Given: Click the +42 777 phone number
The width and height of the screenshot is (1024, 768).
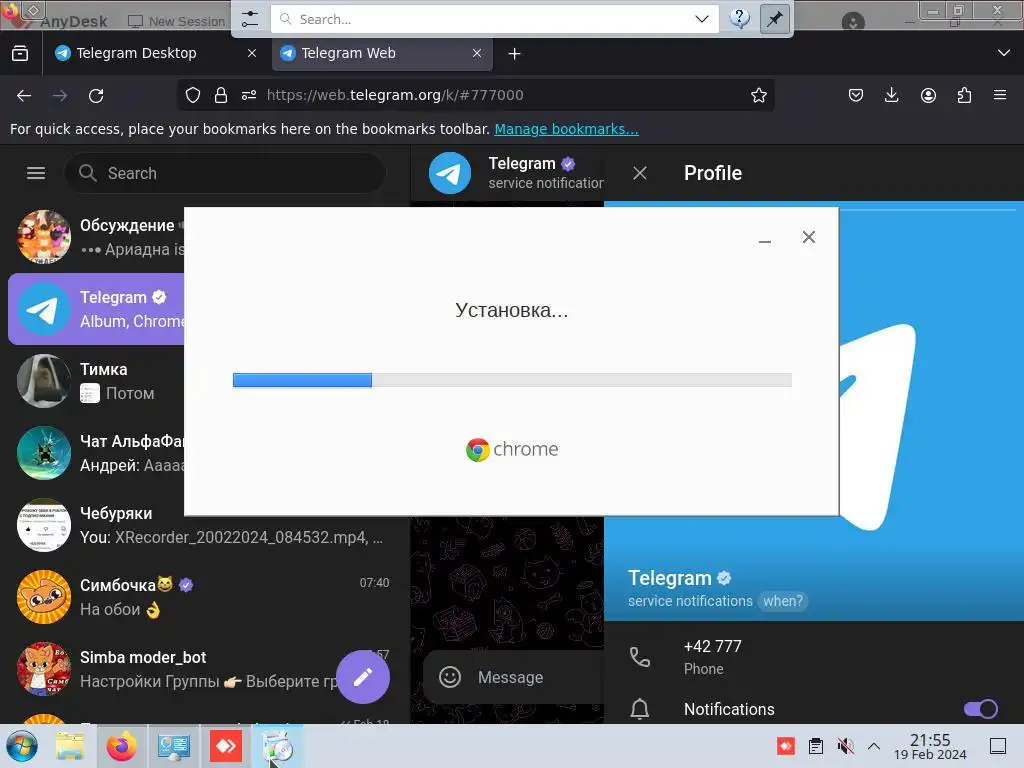Looking at the screenshot, I should coord(712,647).
